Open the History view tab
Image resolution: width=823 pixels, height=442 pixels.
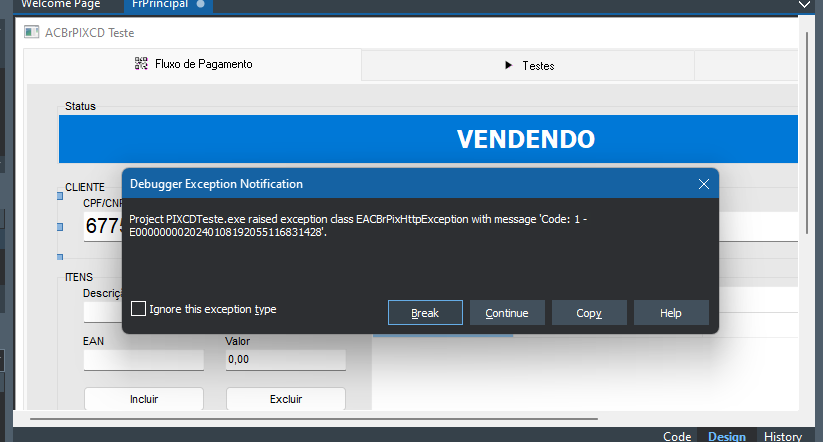pos(783,436)
